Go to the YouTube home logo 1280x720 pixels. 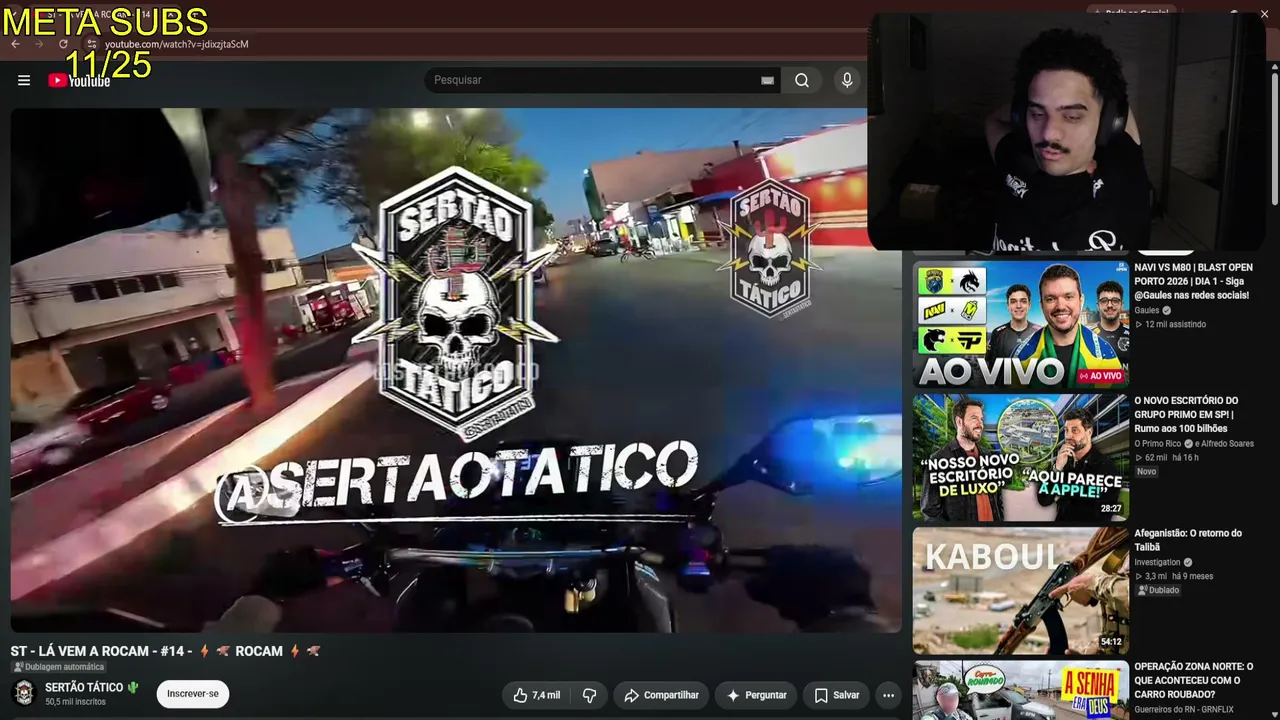[x=79, y=81]
